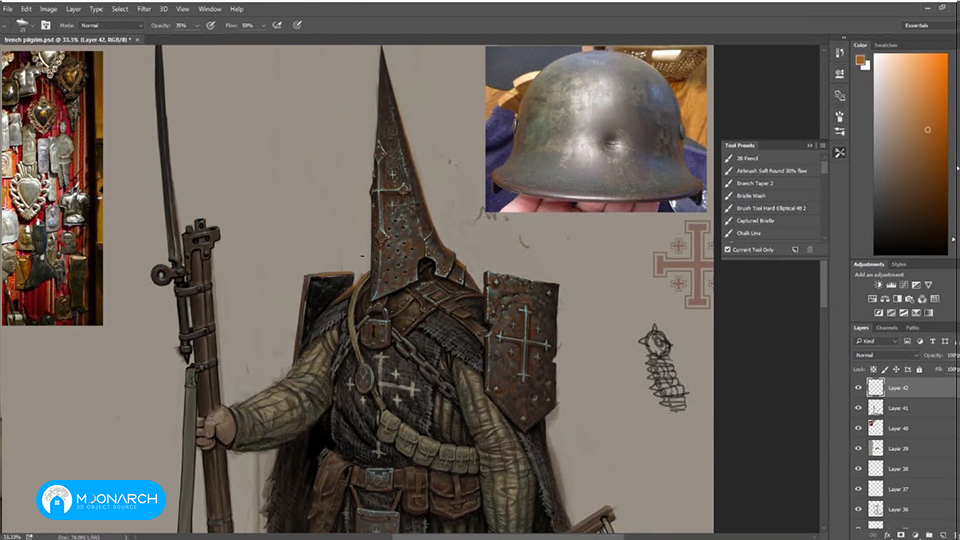Open the Flow 50% slider dropdown arrow
Image resolution: width=960 pixels, height=540 pixels.
pos(263,26)
